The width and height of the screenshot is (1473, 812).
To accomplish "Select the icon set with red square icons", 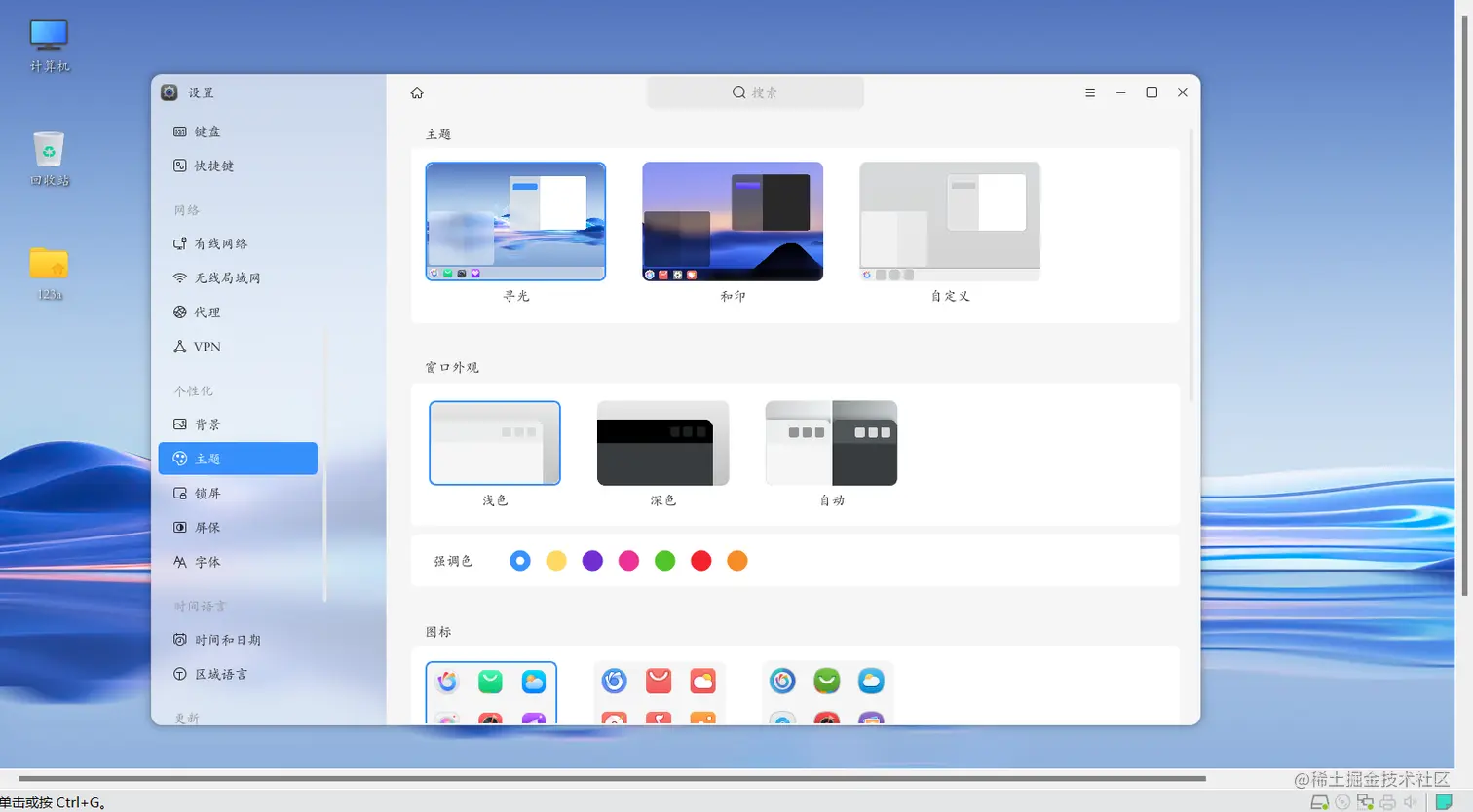I will click(659, 693).
